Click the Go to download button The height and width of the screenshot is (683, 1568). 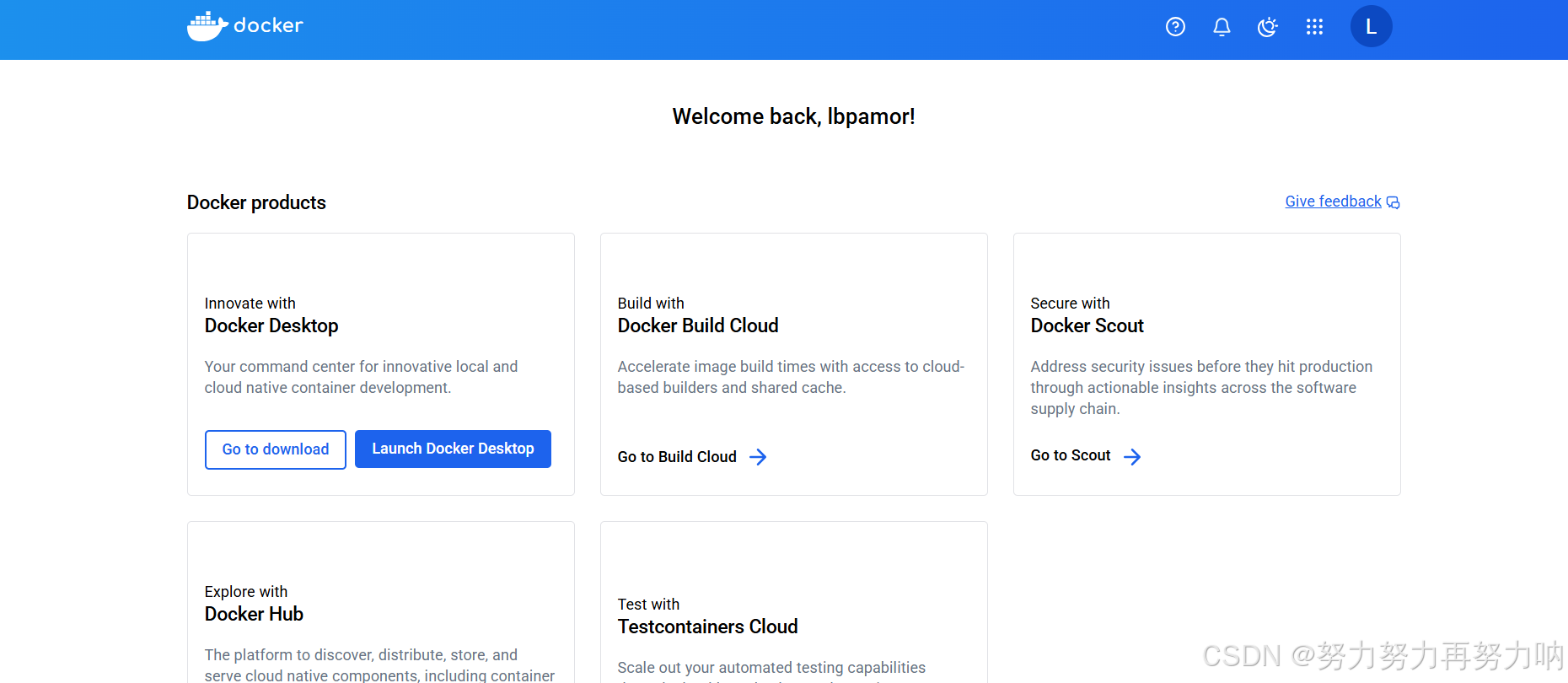[x=276, y=449]
